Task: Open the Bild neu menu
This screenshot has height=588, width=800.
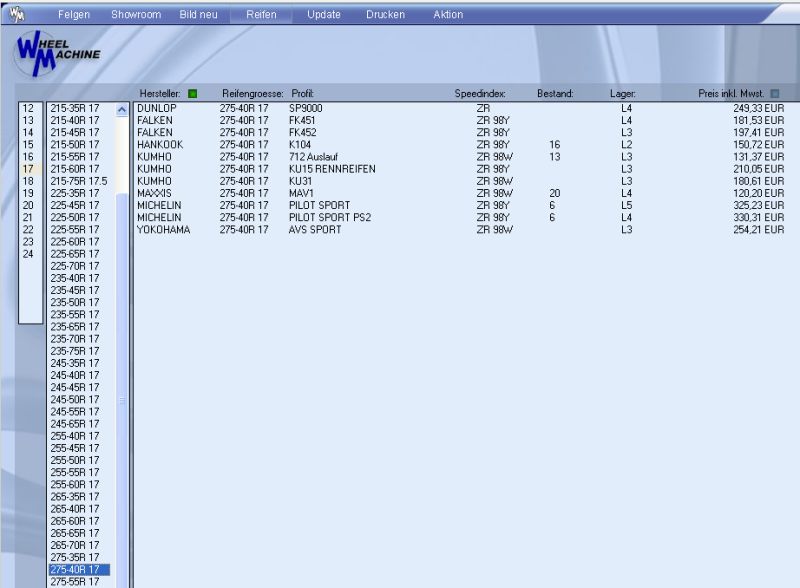Action: (198, 15)
